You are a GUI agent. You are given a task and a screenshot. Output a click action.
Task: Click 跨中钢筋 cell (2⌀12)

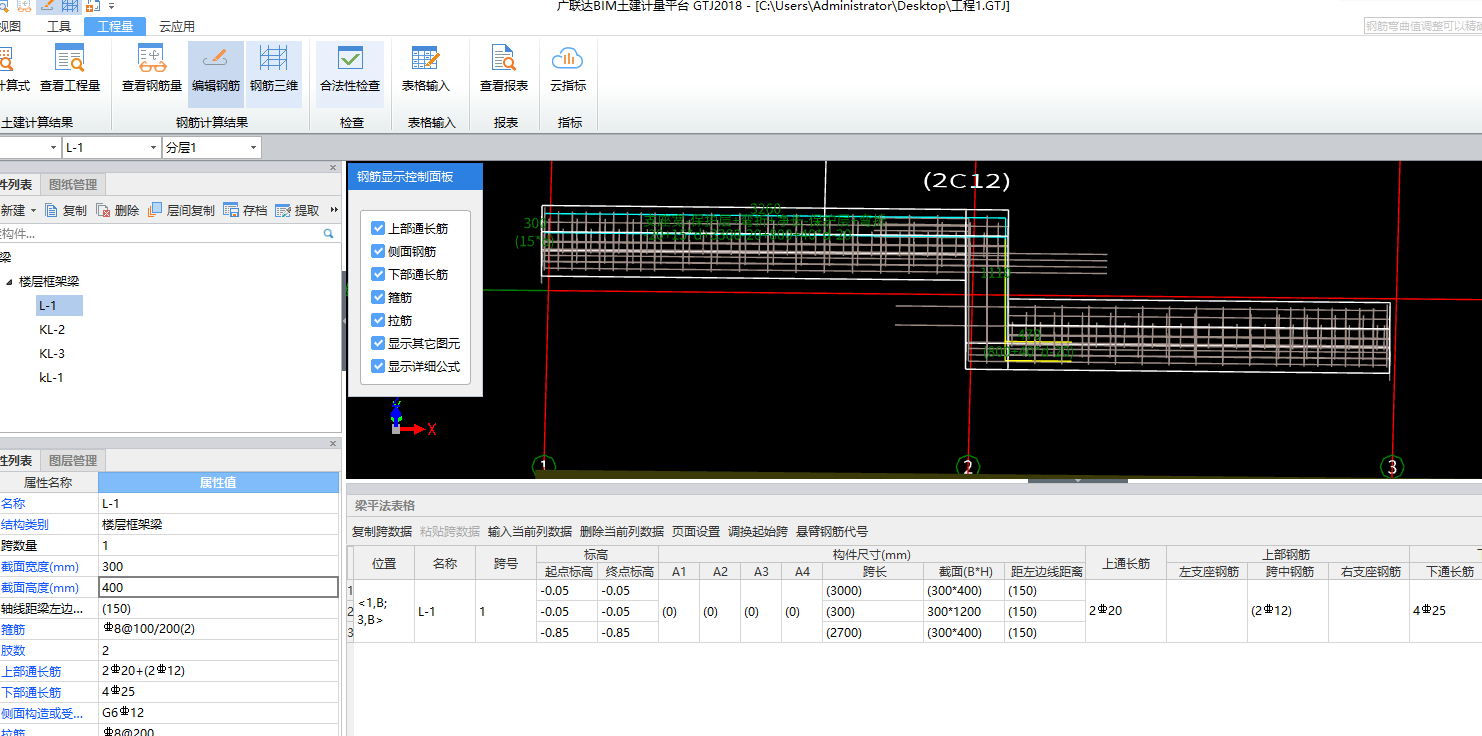coord(1288,611)
